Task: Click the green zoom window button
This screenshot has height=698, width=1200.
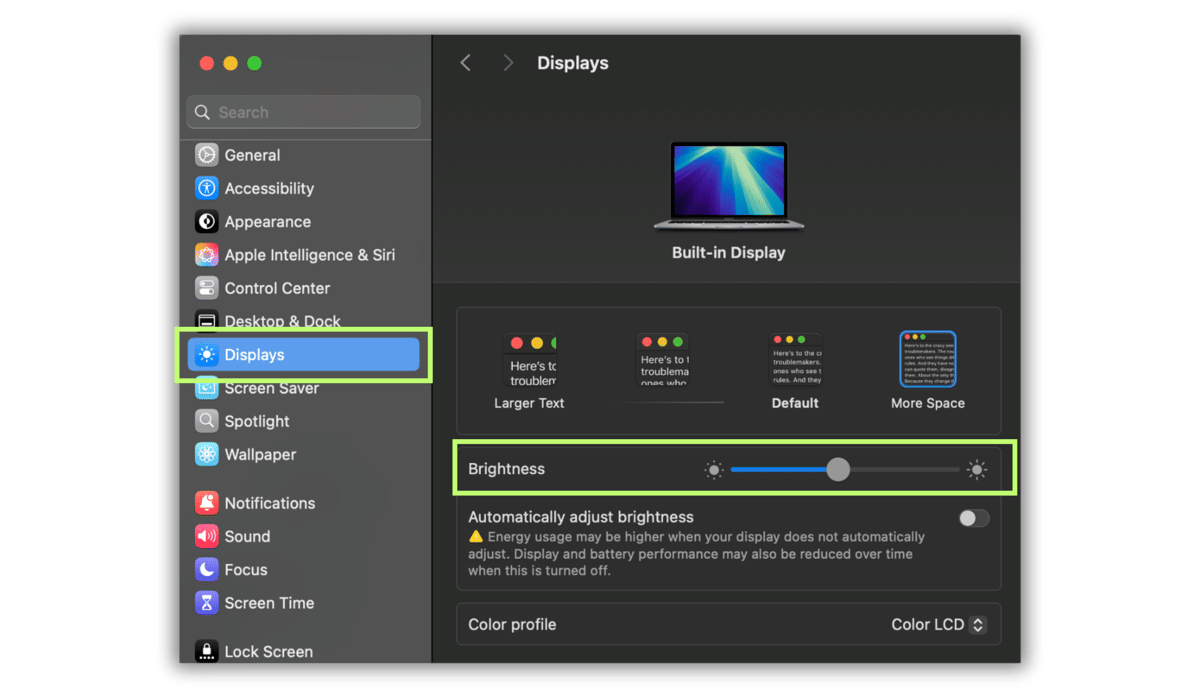Action: click(x=254, y=63)
